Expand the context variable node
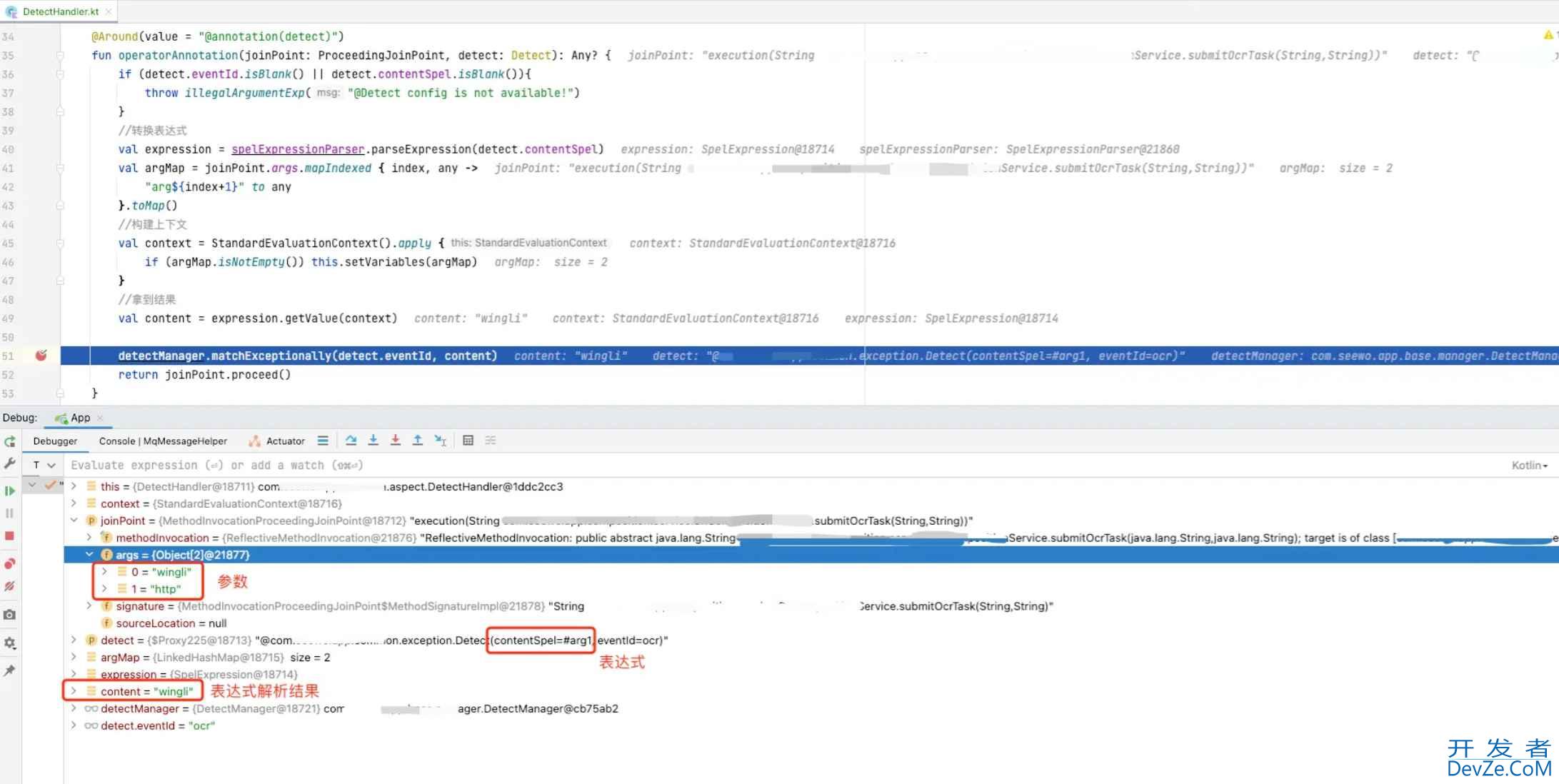This screenshot has width=1559, height=784. pyautogui.click(x=74, y=503)
